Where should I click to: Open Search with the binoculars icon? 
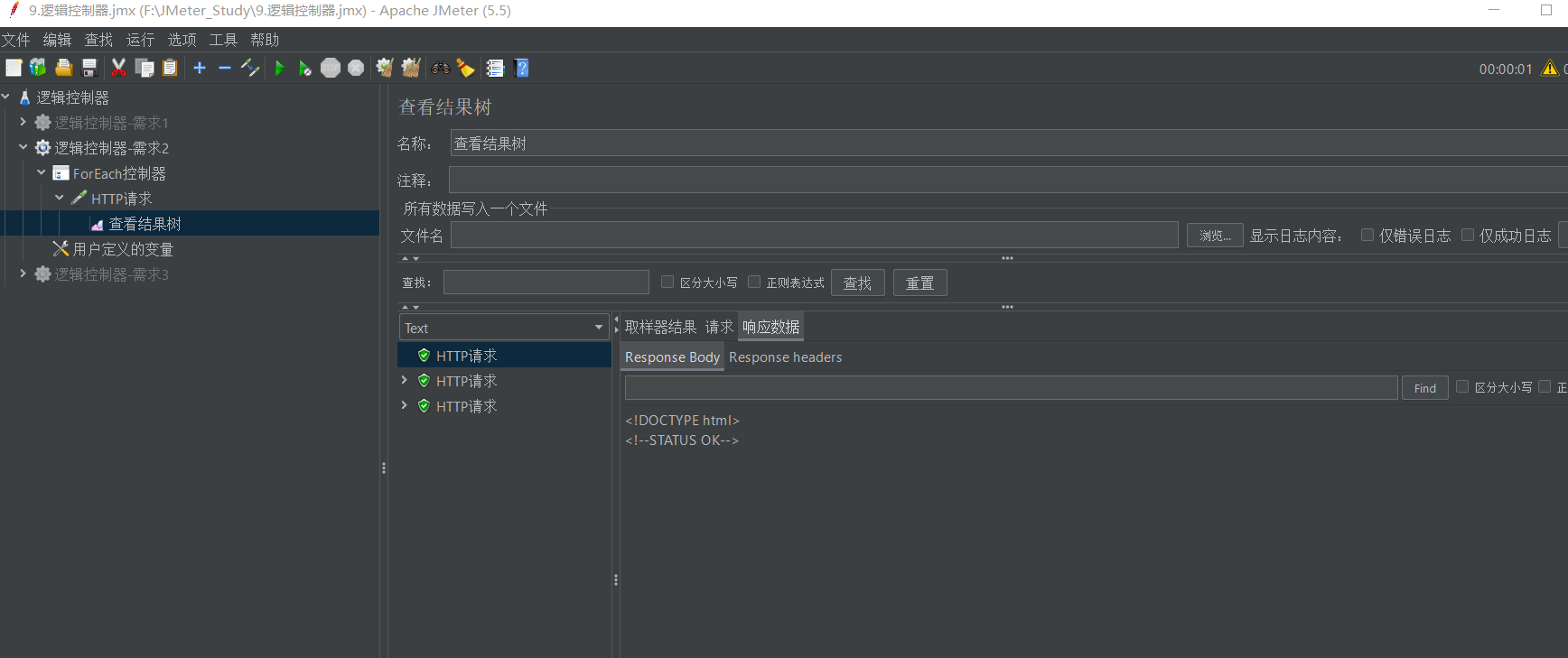pyautogui.click(x=441, y=68)
